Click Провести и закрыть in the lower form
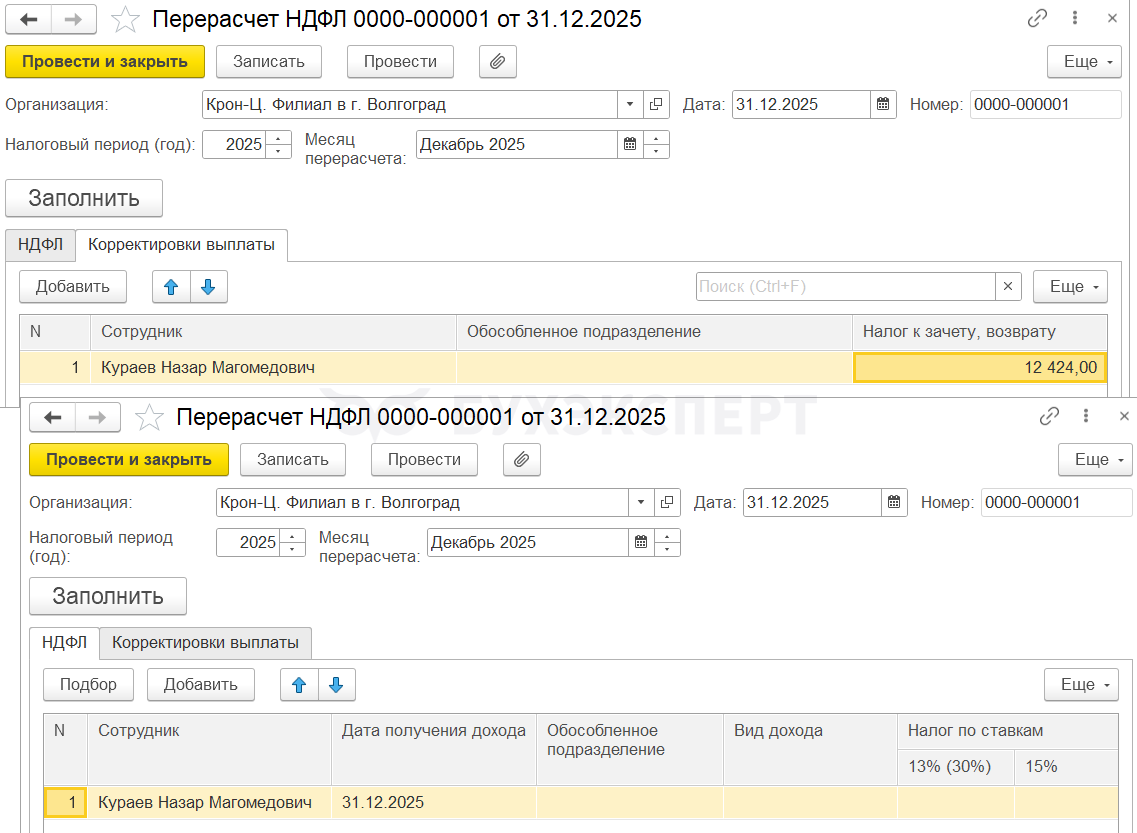The image size is (1137, 833). 129,460
